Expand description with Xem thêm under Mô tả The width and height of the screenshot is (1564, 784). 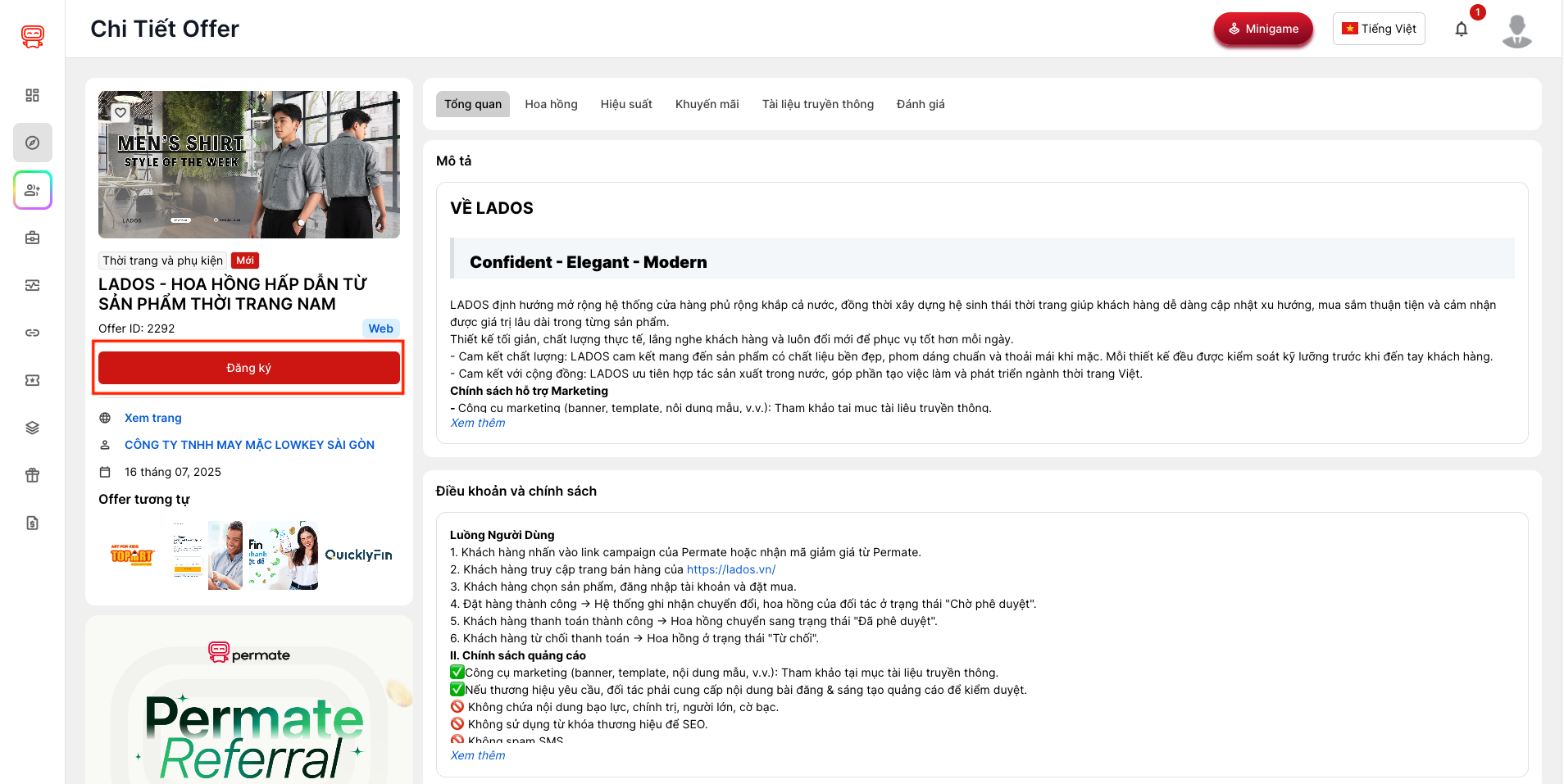478,423
